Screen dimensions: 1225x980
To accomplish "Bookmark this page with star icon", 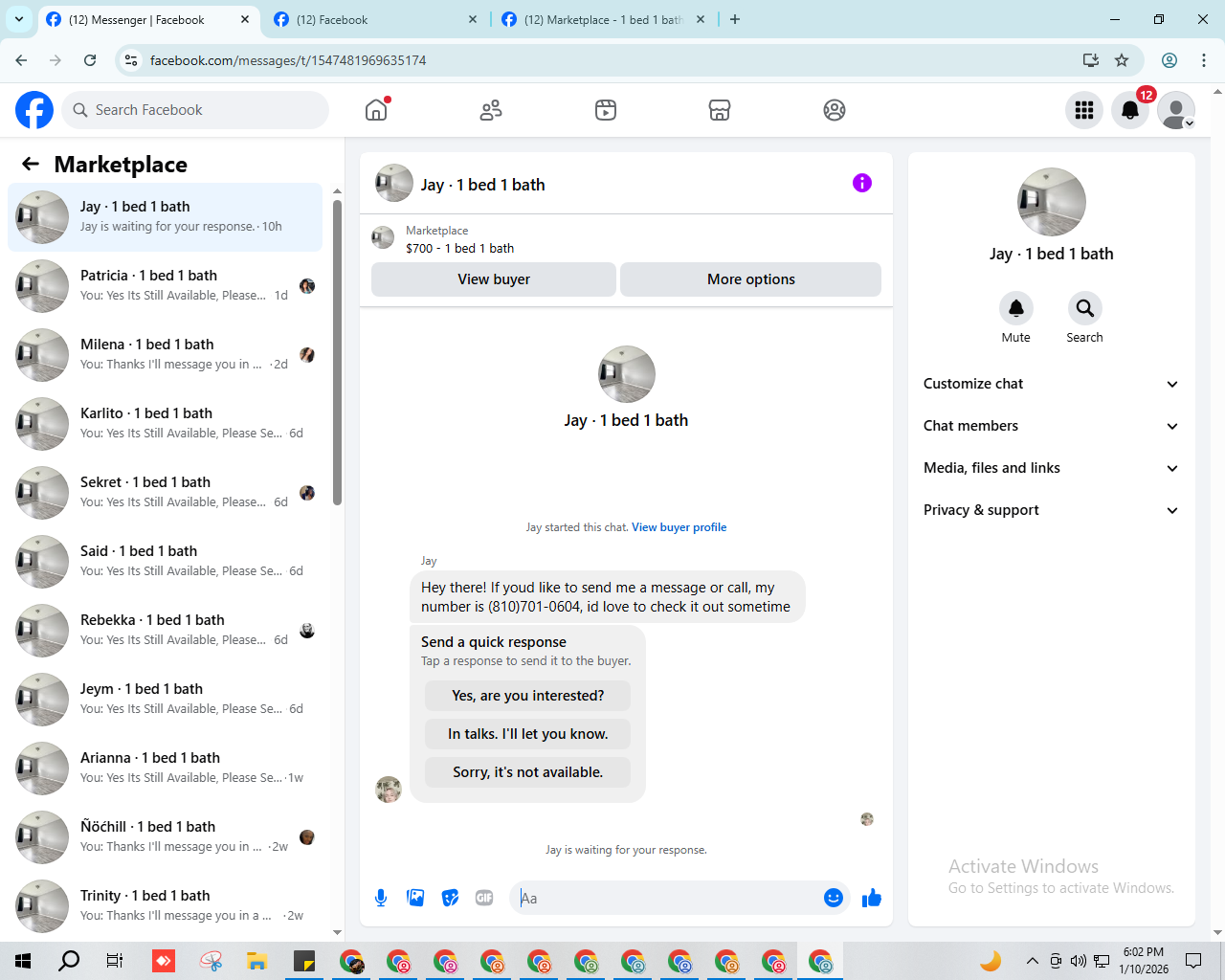I will coord(1122,60).
